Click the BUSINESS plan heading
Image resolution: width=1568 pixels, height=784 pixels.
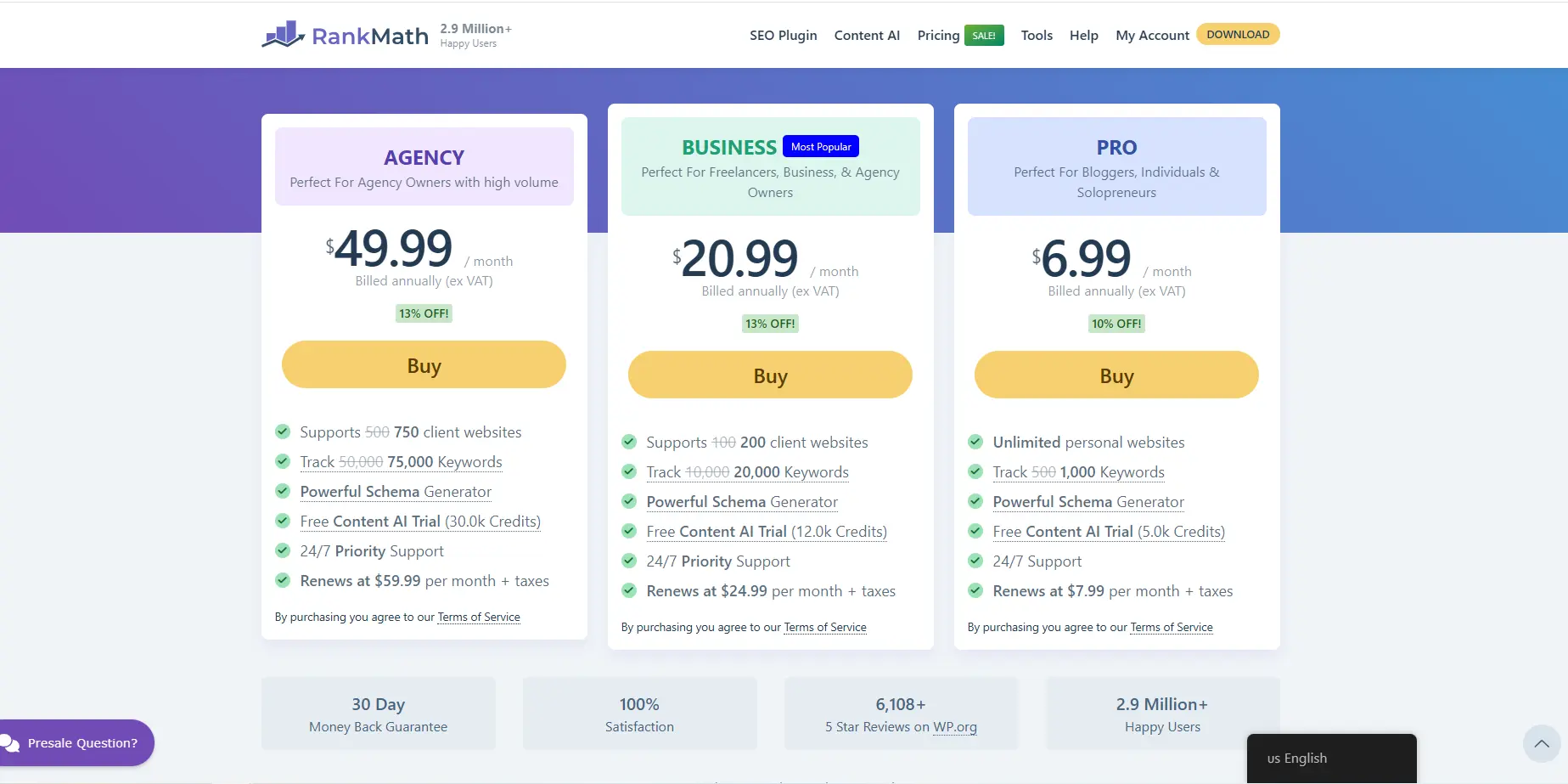[729, 148]
